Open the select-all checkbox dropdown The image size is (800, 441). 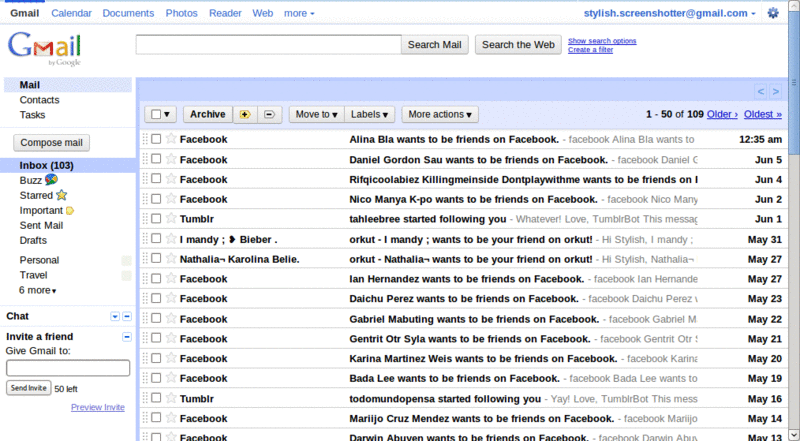coord(161,114)
